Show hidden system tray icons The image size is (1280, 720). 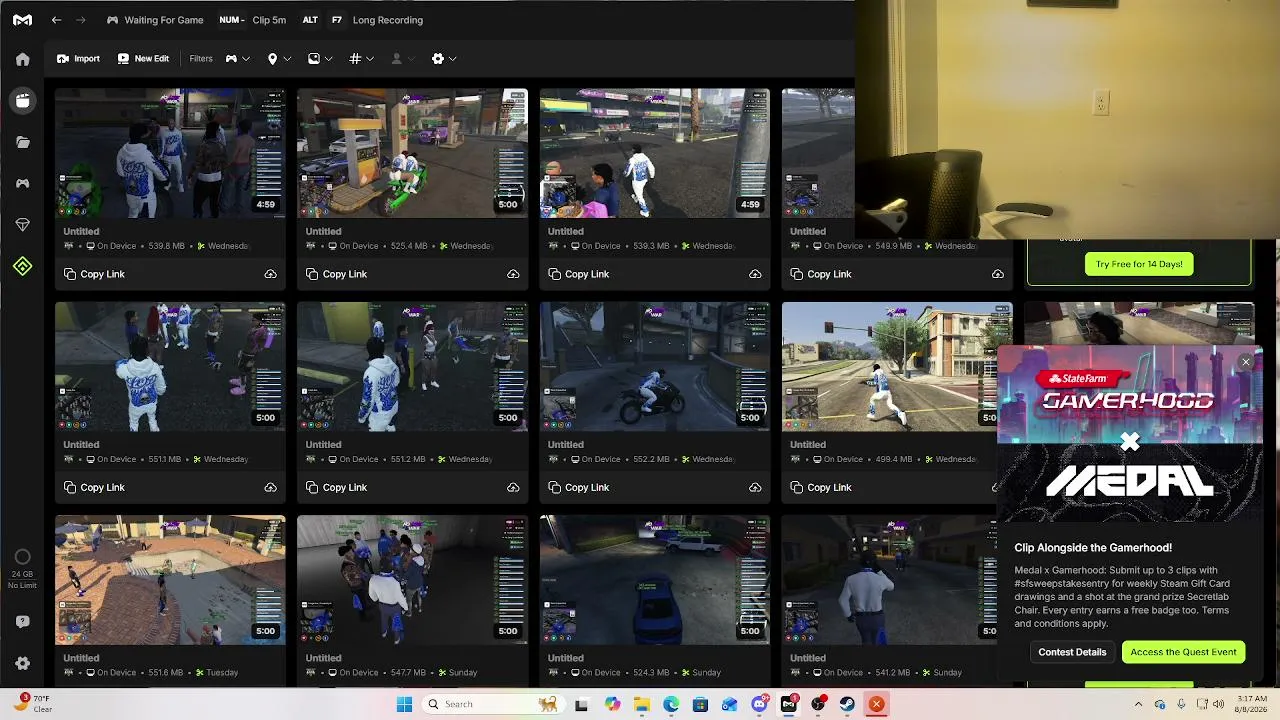pyautogui.click(x=1138, y=704)
